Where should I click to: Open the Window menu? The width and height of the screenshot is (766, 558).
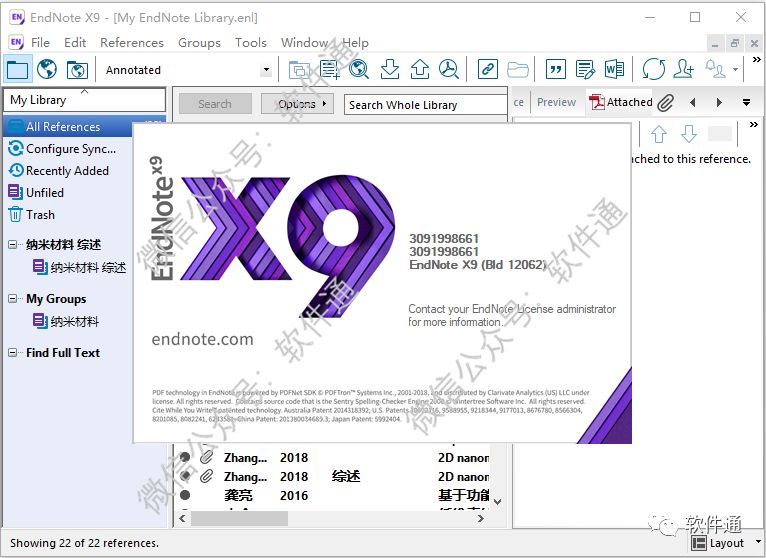(304, 43)
